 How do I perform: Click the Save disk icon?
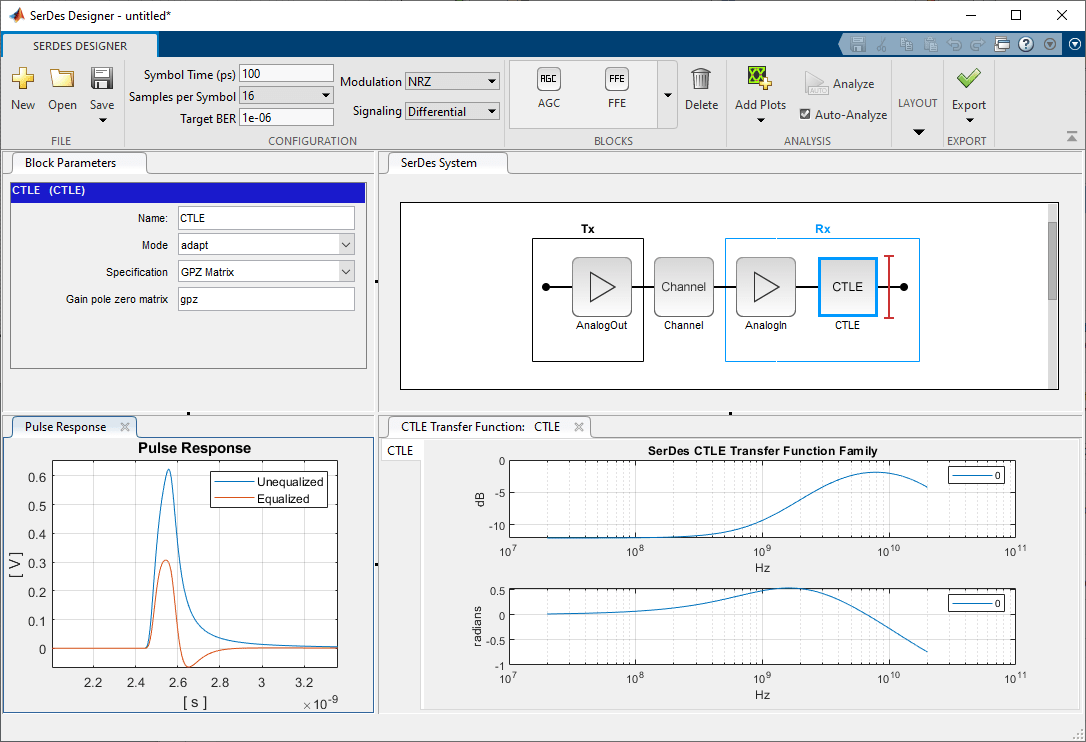pyautogui.click(x=102, y=78)
